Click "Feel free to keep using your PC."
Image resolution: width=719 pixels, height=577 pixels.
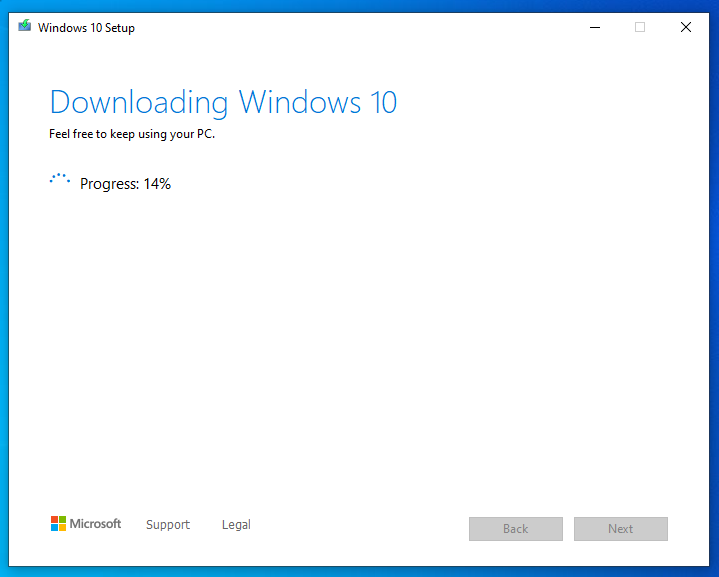click(x=132, y=134)
